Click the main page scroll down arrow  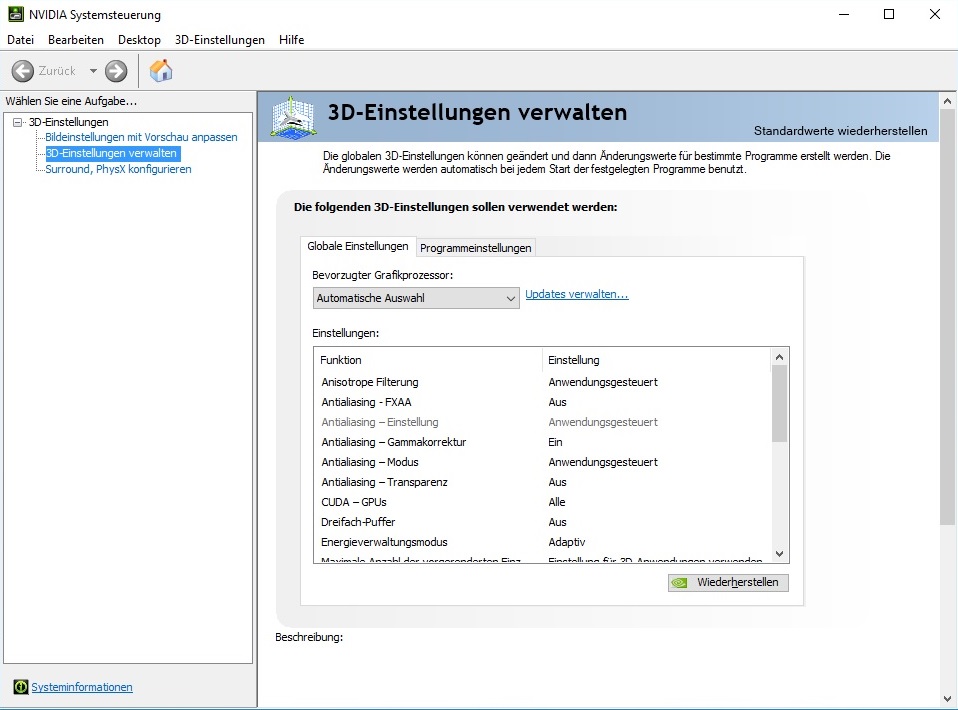click(x=947, y=698)
